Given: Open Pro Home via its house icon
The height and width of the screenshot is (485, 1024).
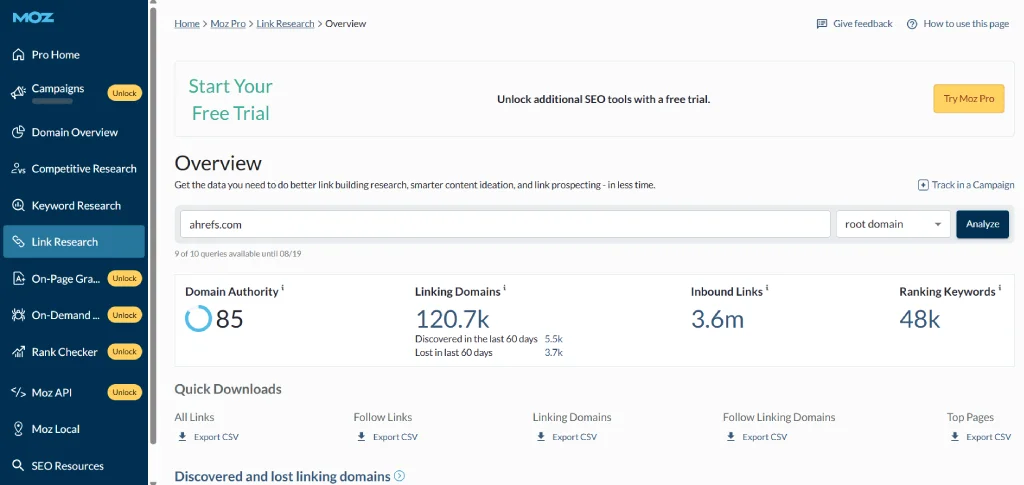Looking at the screenshot, I should pos(18,55).
